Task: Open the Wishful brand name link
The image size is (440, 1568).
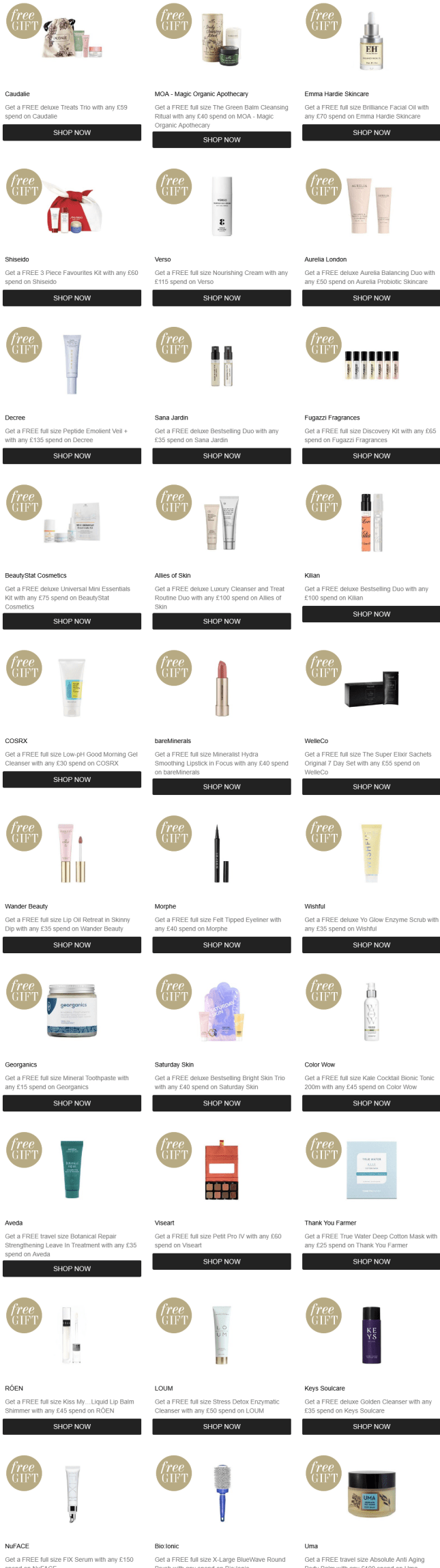Action: click(x=314, y=906)
